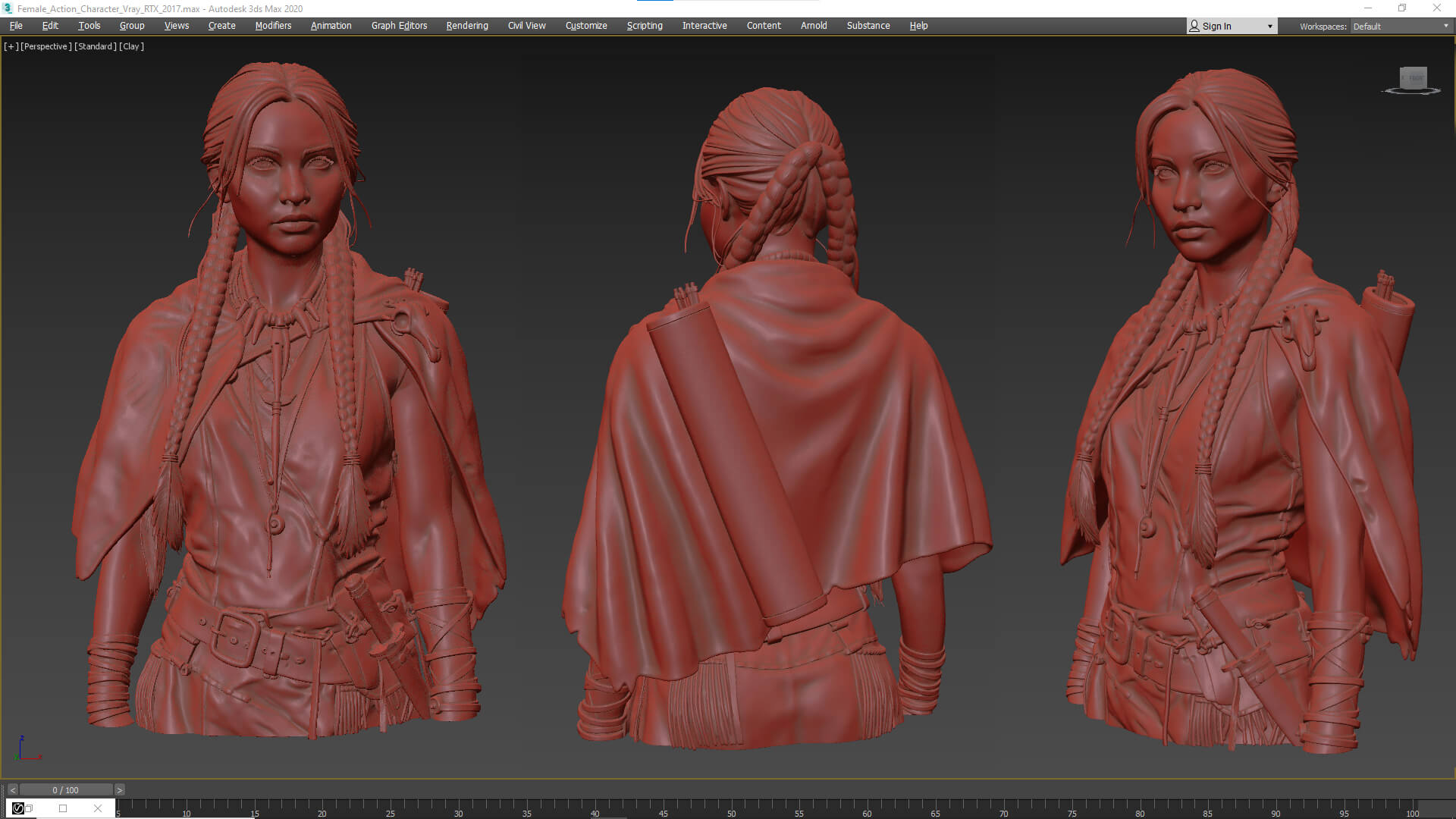Open the Create menu
Viewport: 1456px width, 819px height.
click(222, 26)
